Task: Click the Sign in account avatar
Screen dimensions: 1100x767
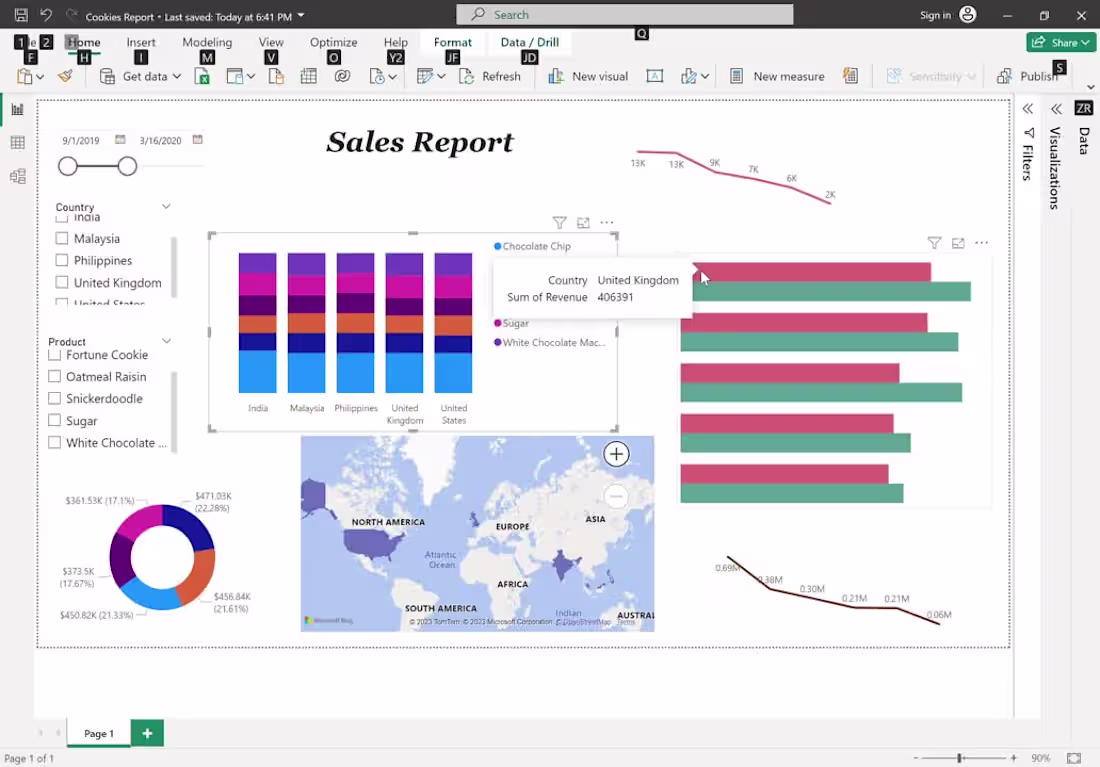Action: click(x=967, y=15)
